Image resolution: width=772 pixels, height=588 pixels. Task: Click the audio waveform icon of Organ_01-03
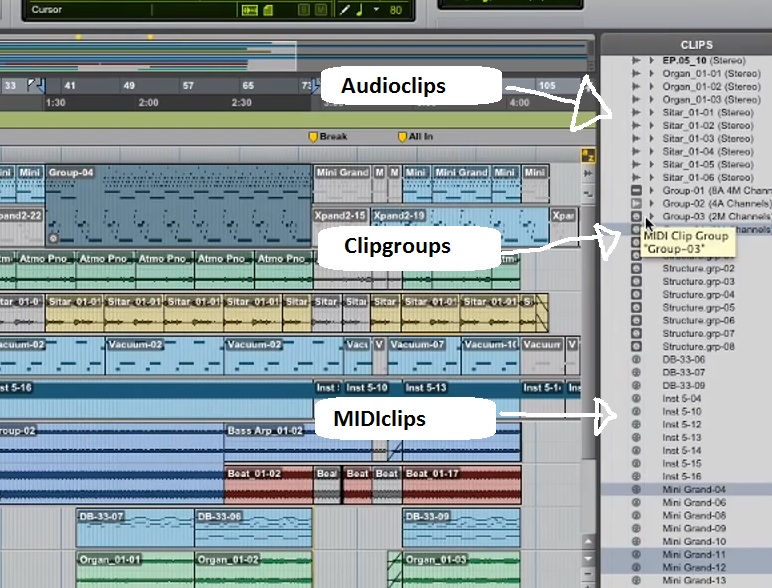pyautogui.click(x=636, y=99)
